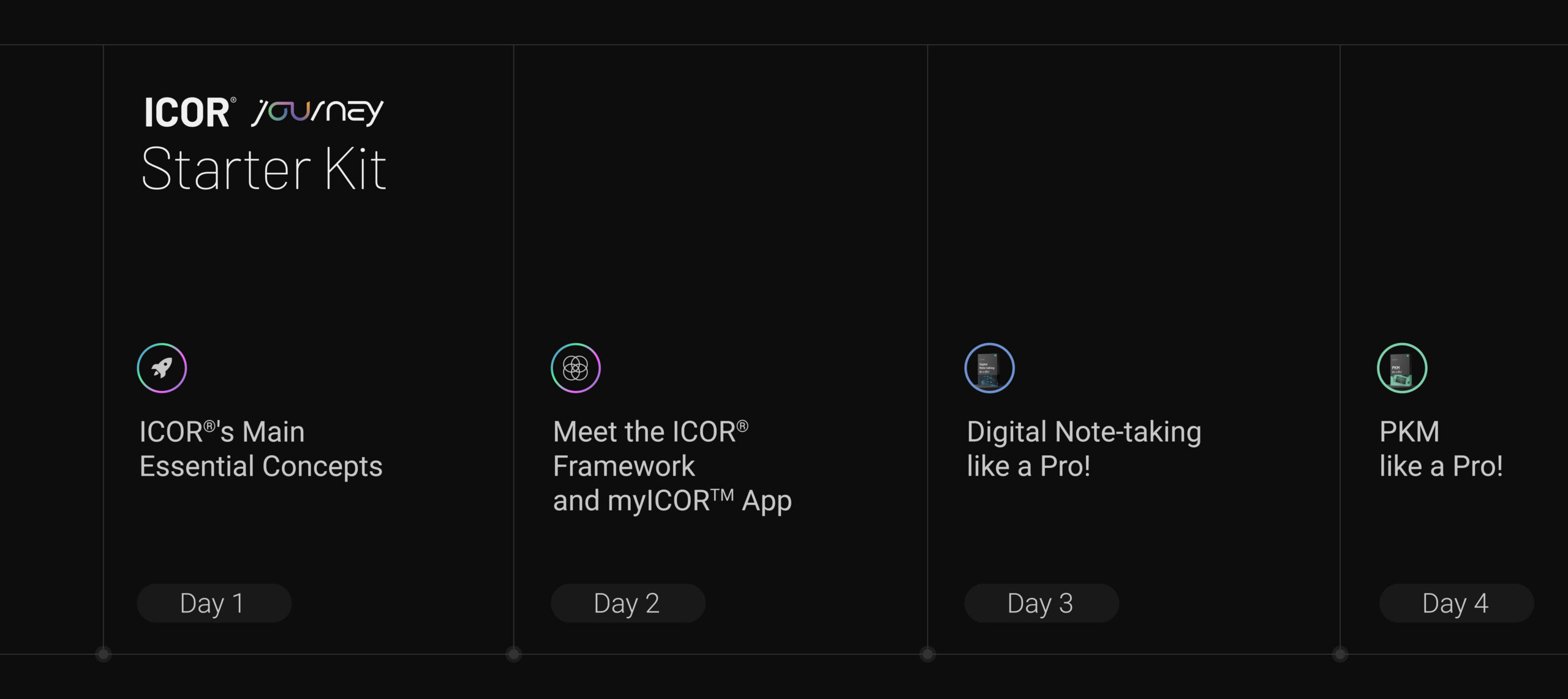Open ICOR's Main Essential Concepts title
The image size is (1568, 699).
(x=260, y=449)
